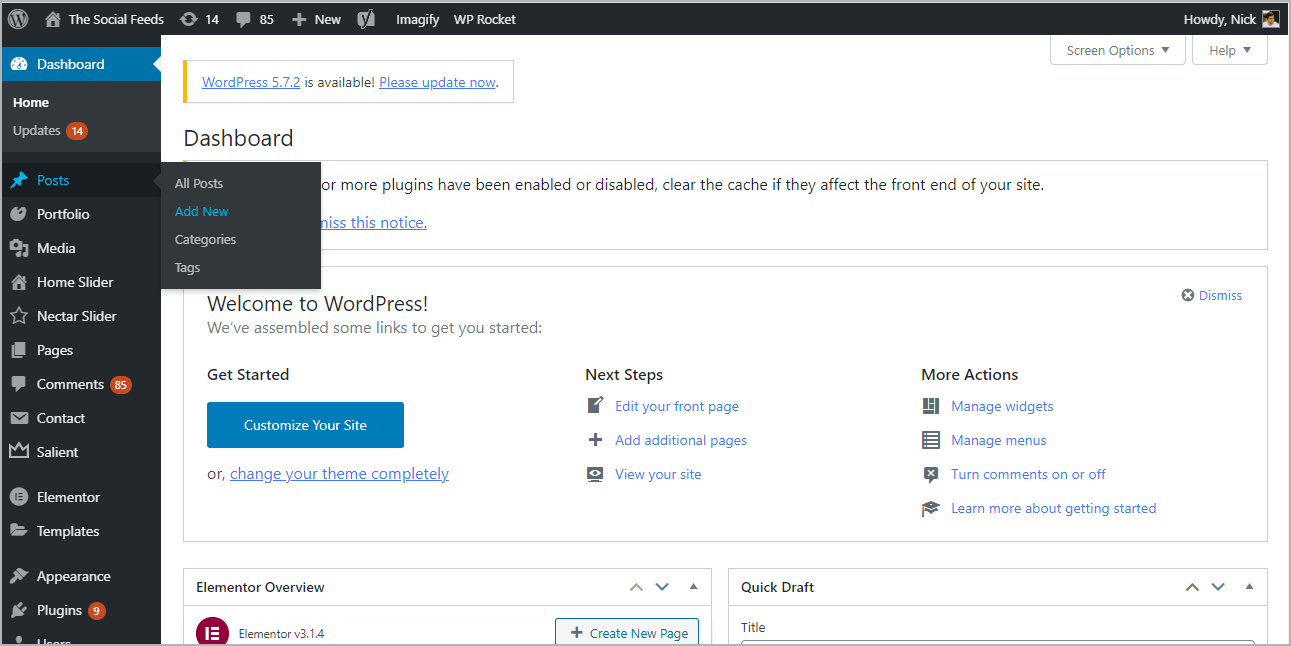
Task: Select All Posts in Posts flyout
Action: point(199,183)
